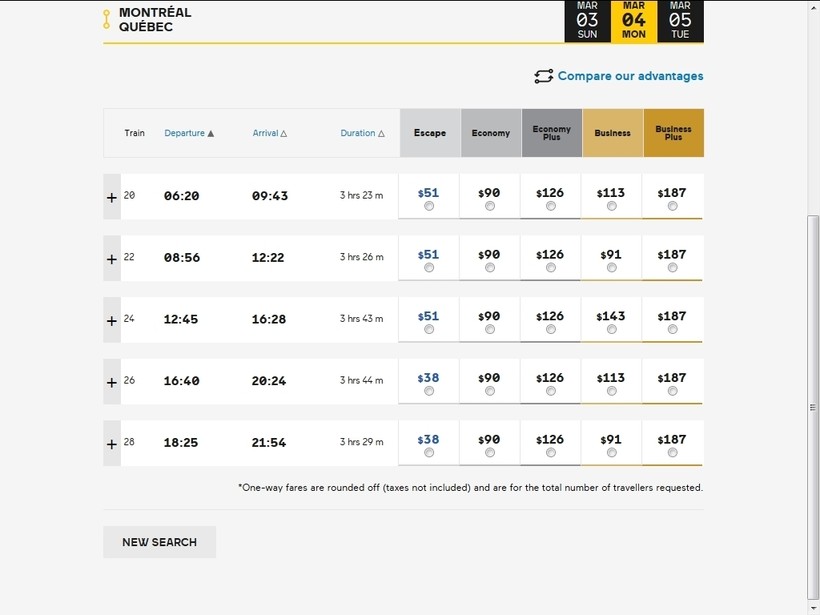Choose $91 Business fare for 08:56 train
The width and height of the screenshot is (820, 615).
(x=611, y=268)
